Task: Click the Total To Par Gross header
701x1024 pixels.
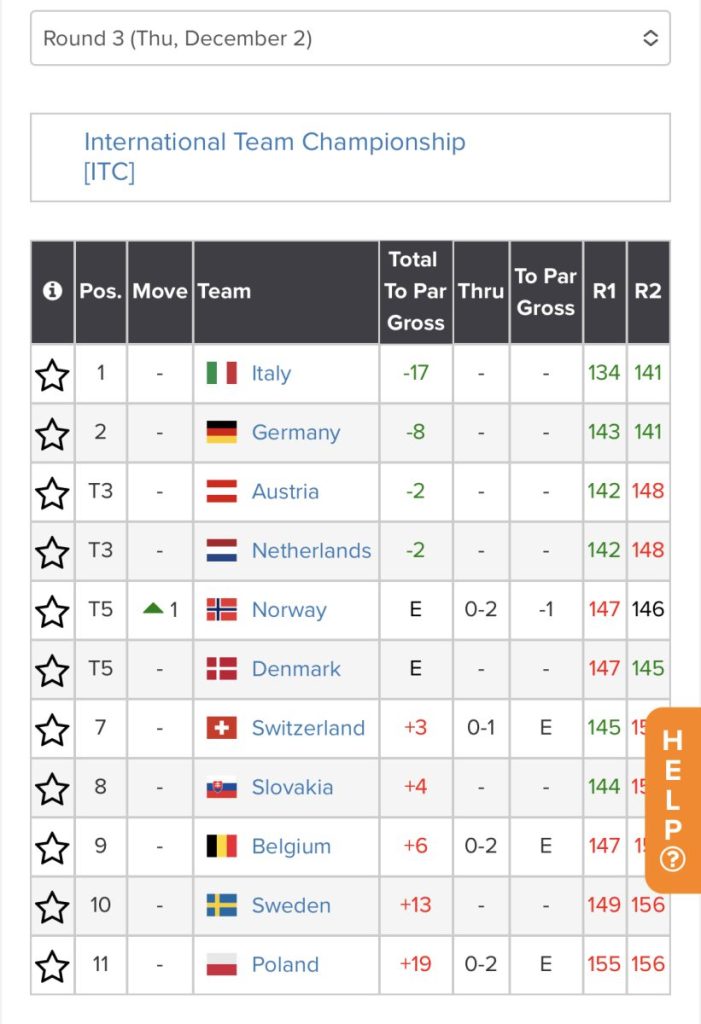Action: tap(415, 291)
